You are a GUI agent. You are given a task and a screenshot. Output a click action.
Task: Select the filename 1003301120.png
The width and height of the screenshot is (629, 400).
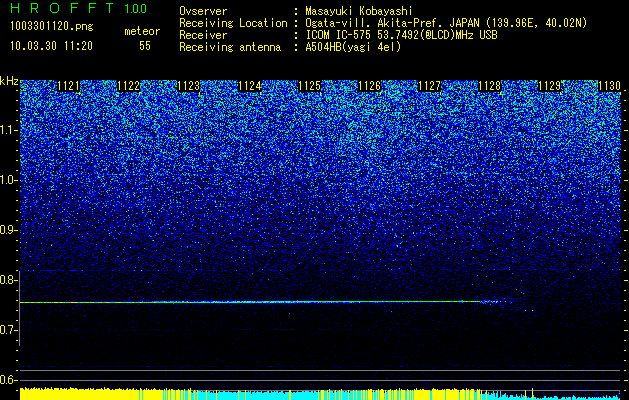click(52, 27)
